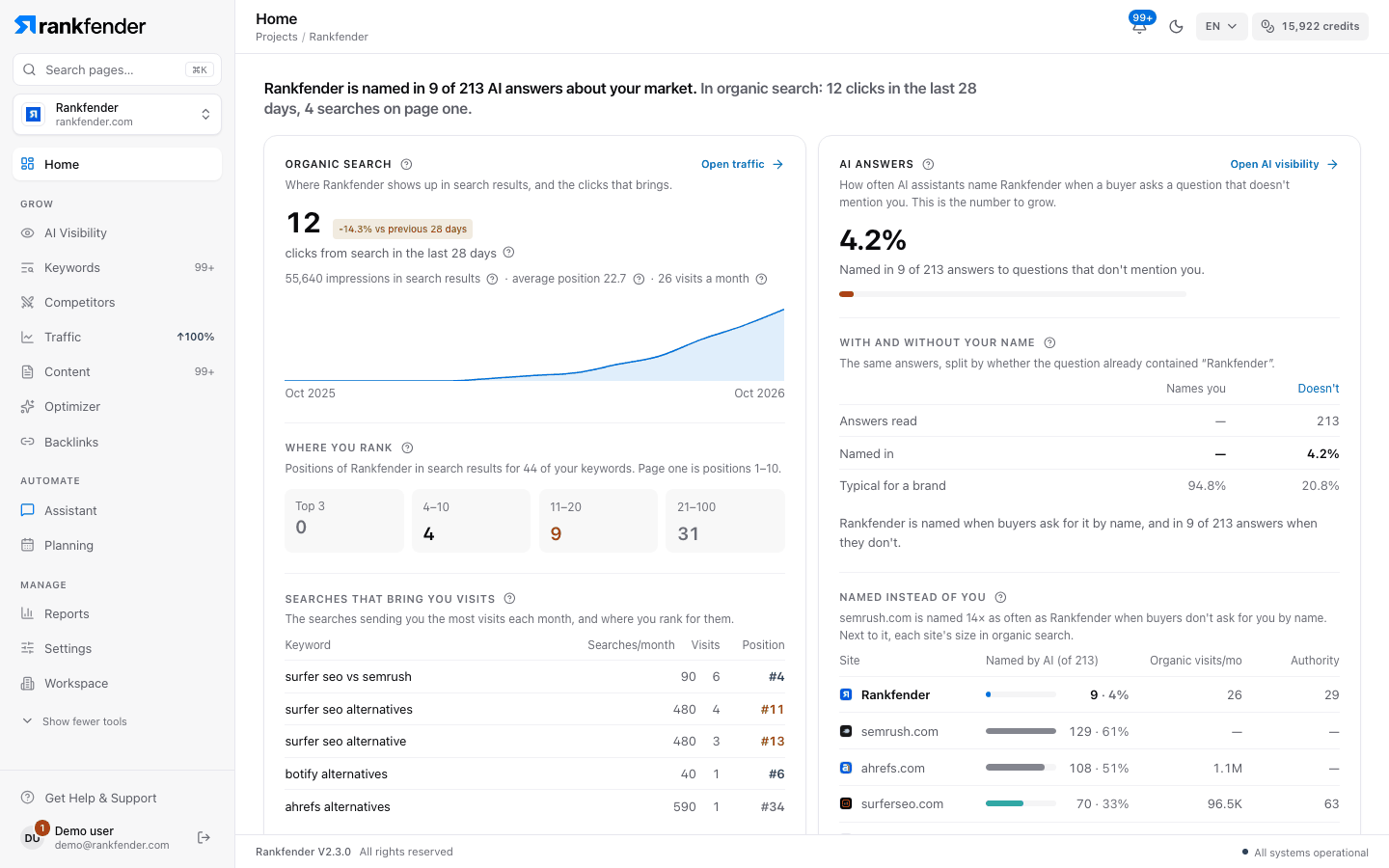The image size is (1389, 868).
Task: Follow the Open traffic link
Action: [x=742, y=165]
